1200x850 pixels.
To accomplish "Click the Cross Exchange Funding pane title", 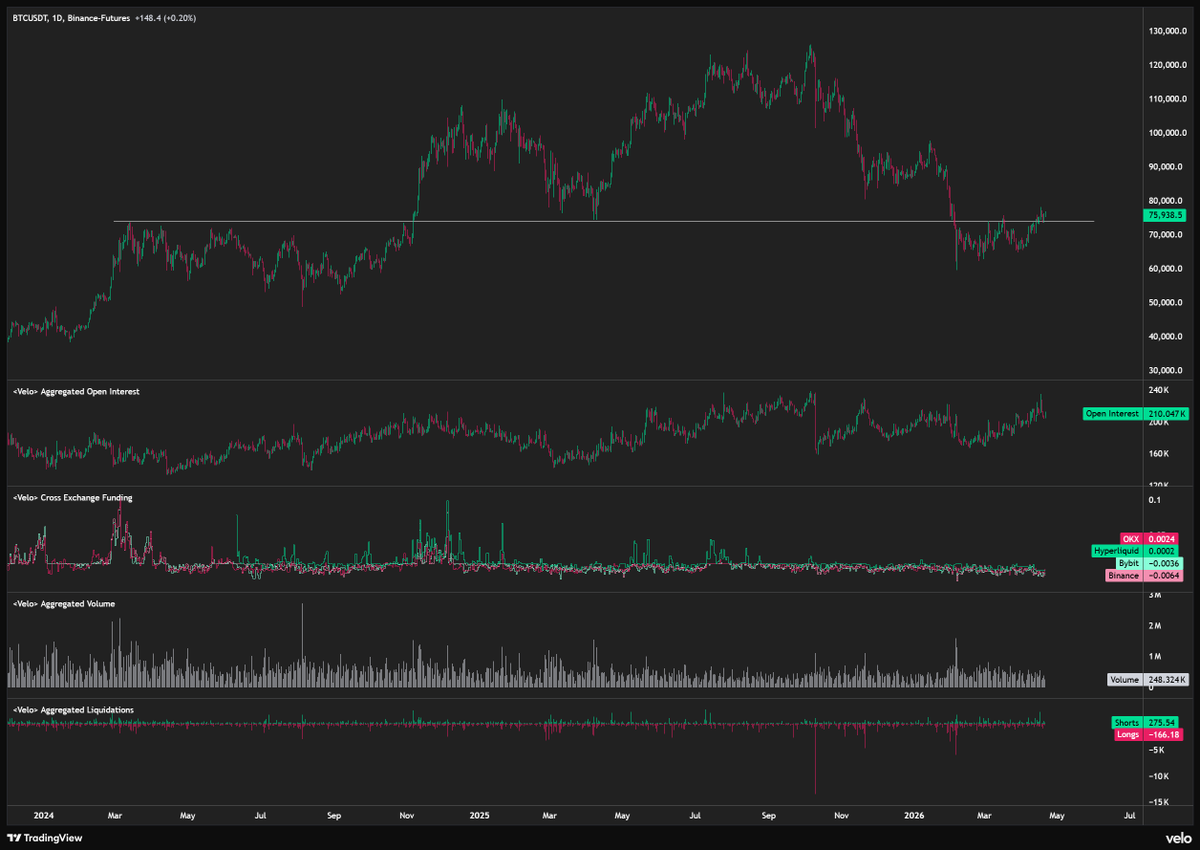I will coord(72,497).
